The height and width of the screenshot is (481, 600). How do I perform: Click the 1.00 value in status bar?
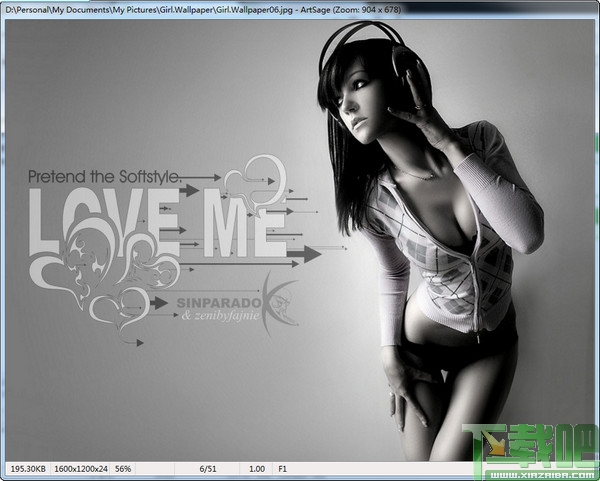coord(257,469)
